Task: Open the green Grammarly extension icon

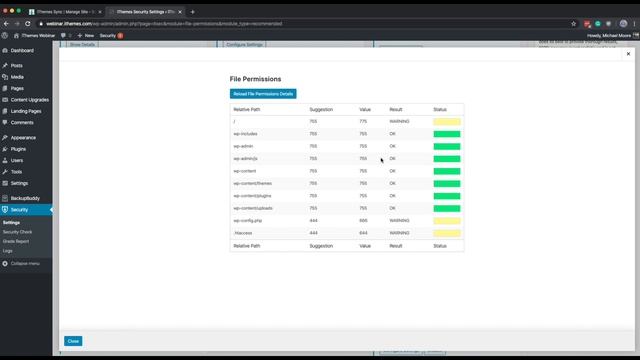Action: click(598, 24)
